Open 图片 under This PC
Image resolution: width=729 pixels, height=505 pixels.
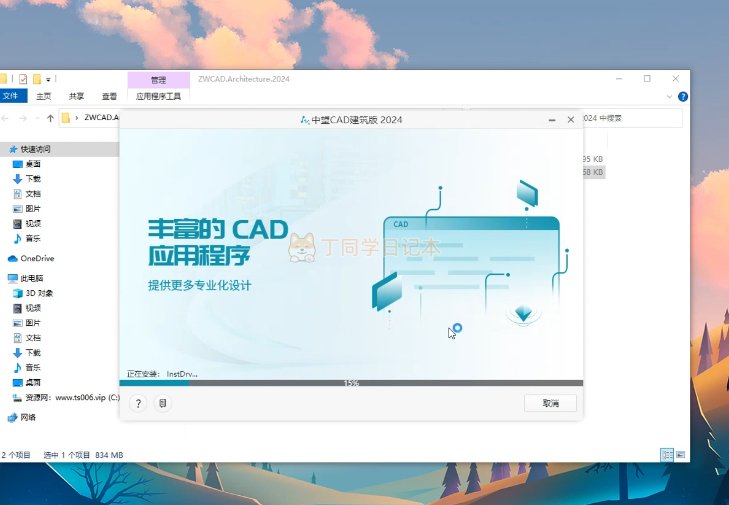(27, 323)
